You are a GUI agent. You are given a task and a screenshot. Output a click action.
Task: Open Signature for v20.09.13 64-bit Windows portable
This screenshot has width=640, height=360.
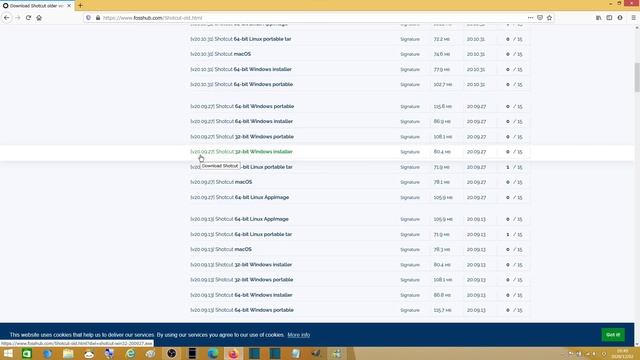point(410,310)
